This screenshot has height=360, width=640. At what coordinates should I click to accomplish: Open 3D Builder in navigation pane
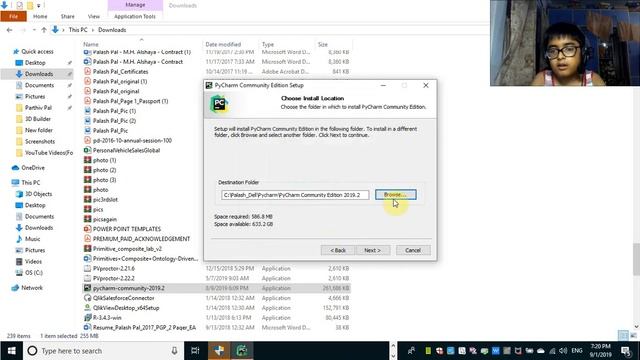[38, 119]
